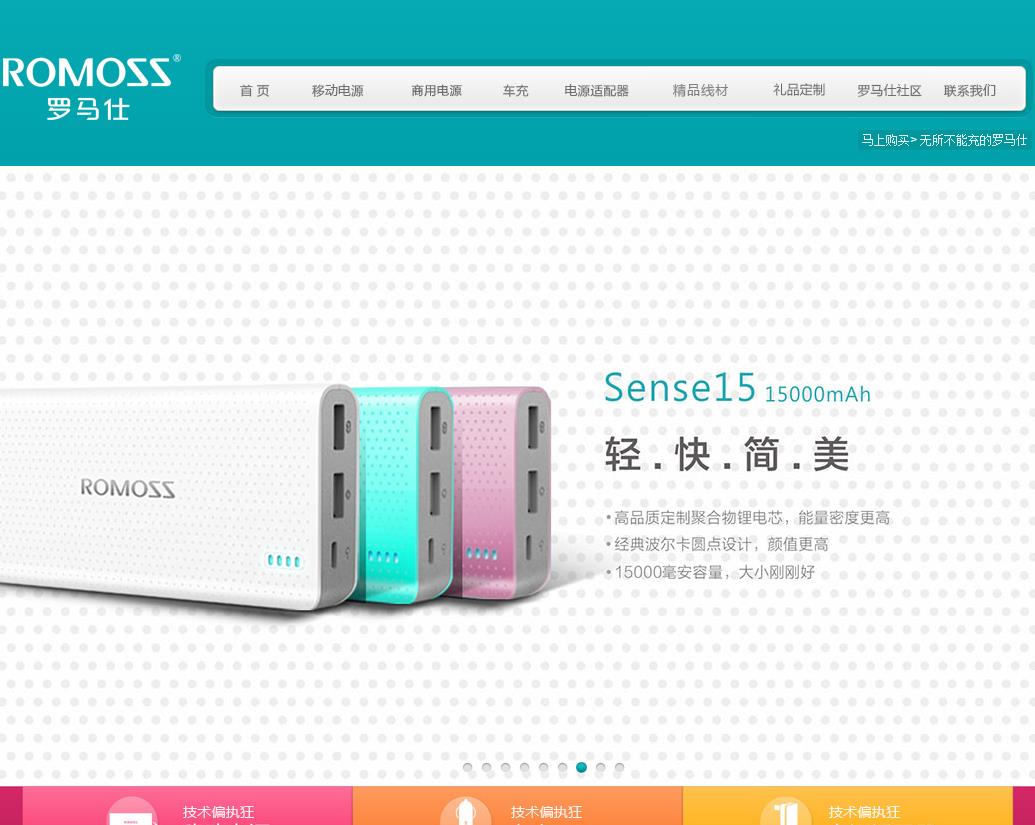1035x825 pixels.
Task: Click the car charger icon in the orange tile
Action: [x=465, y=811]
